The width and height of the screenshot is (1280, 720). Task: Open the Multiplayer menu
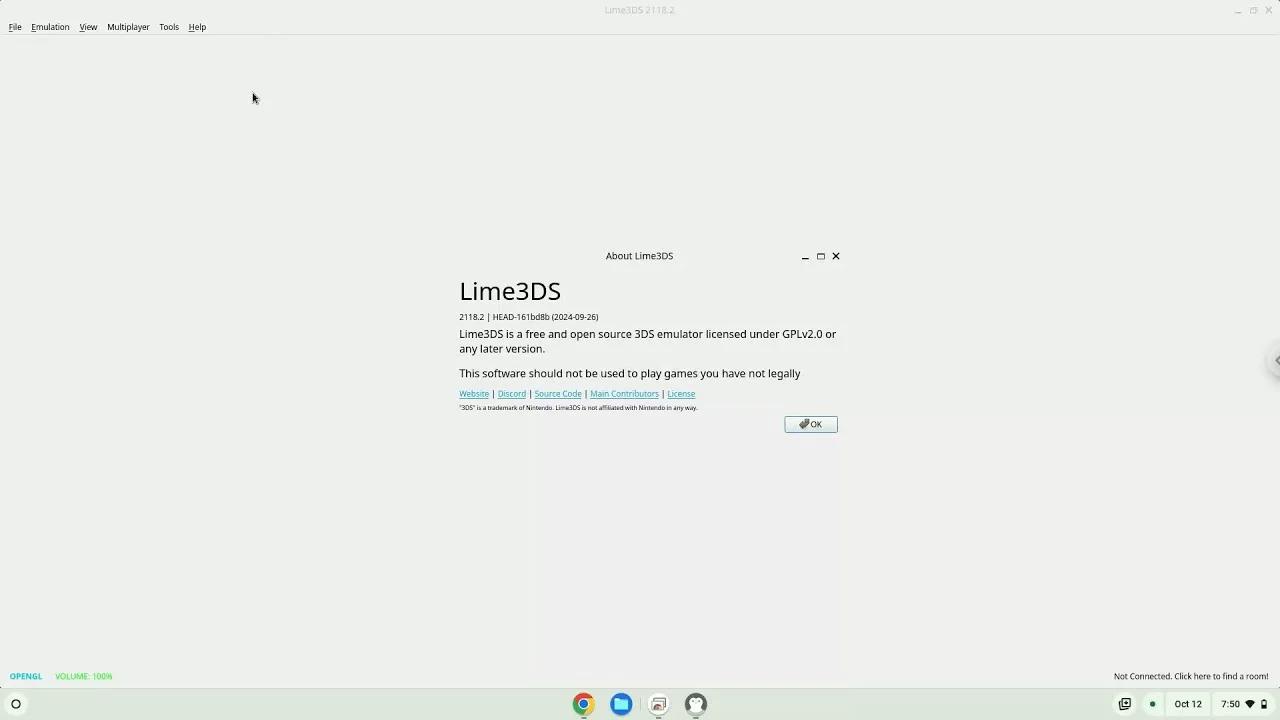click(128, 27)
